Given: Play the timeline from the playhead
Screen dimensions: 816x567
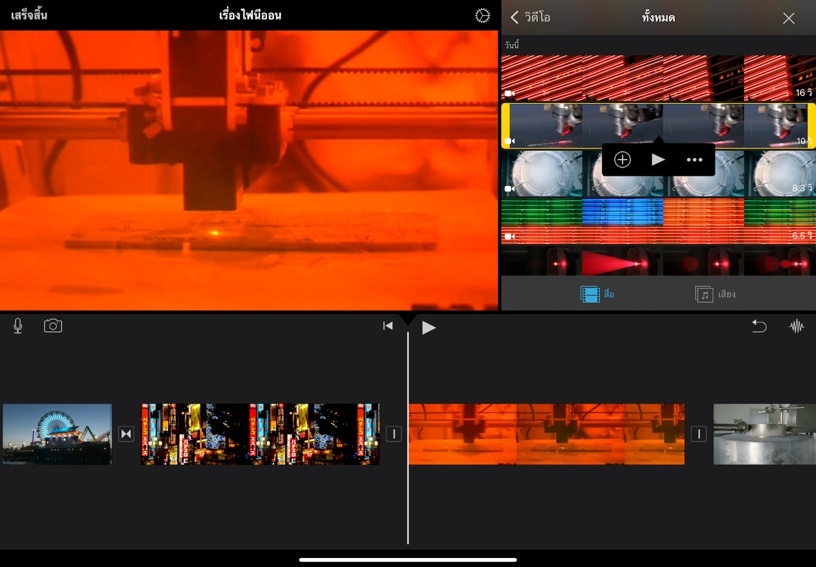Looking at the screenshot, I should point(429,327).
